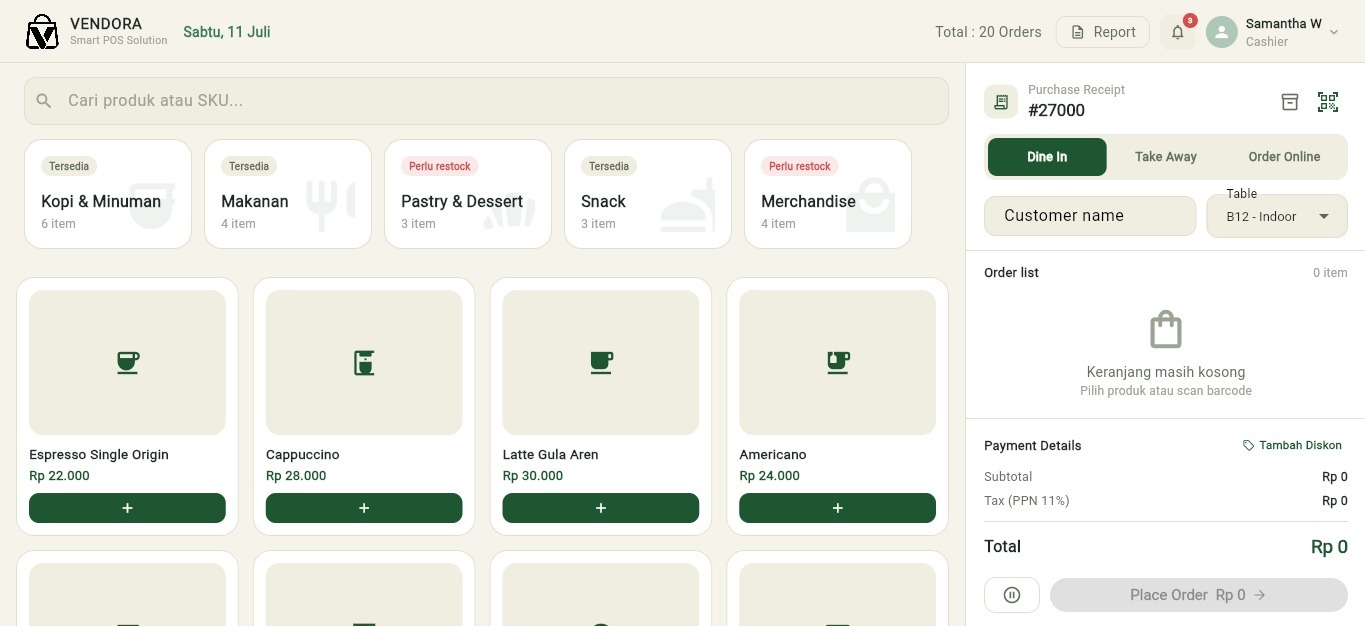Open the Pastry & Dessert category
Viewport: 1365px width, 626px height.
[468, 194]
